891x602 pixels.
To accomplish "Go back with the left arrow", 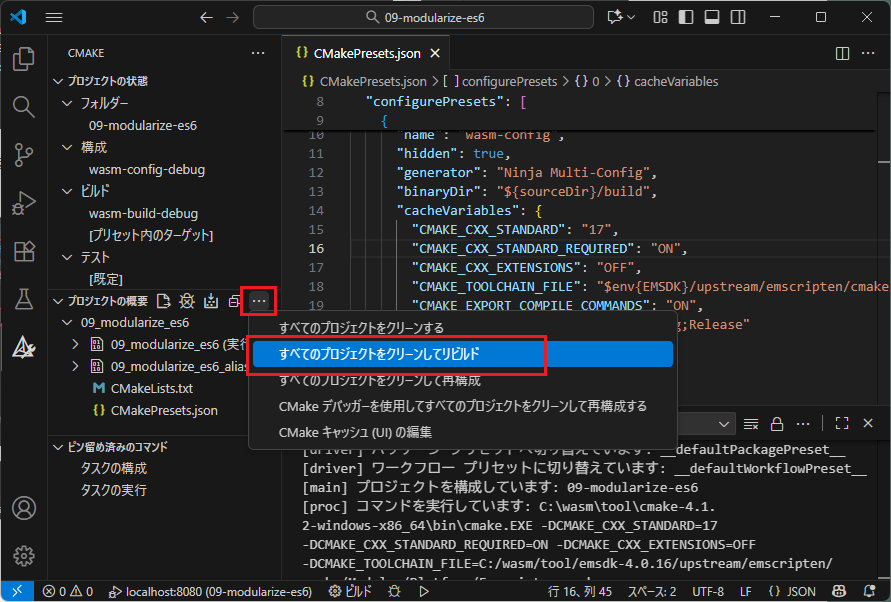I will (206, 18).
